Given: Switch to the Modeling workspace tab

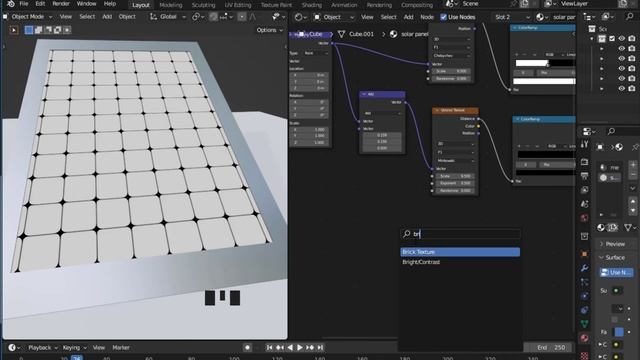Looking at the screenshot, I should click(171, 5).
